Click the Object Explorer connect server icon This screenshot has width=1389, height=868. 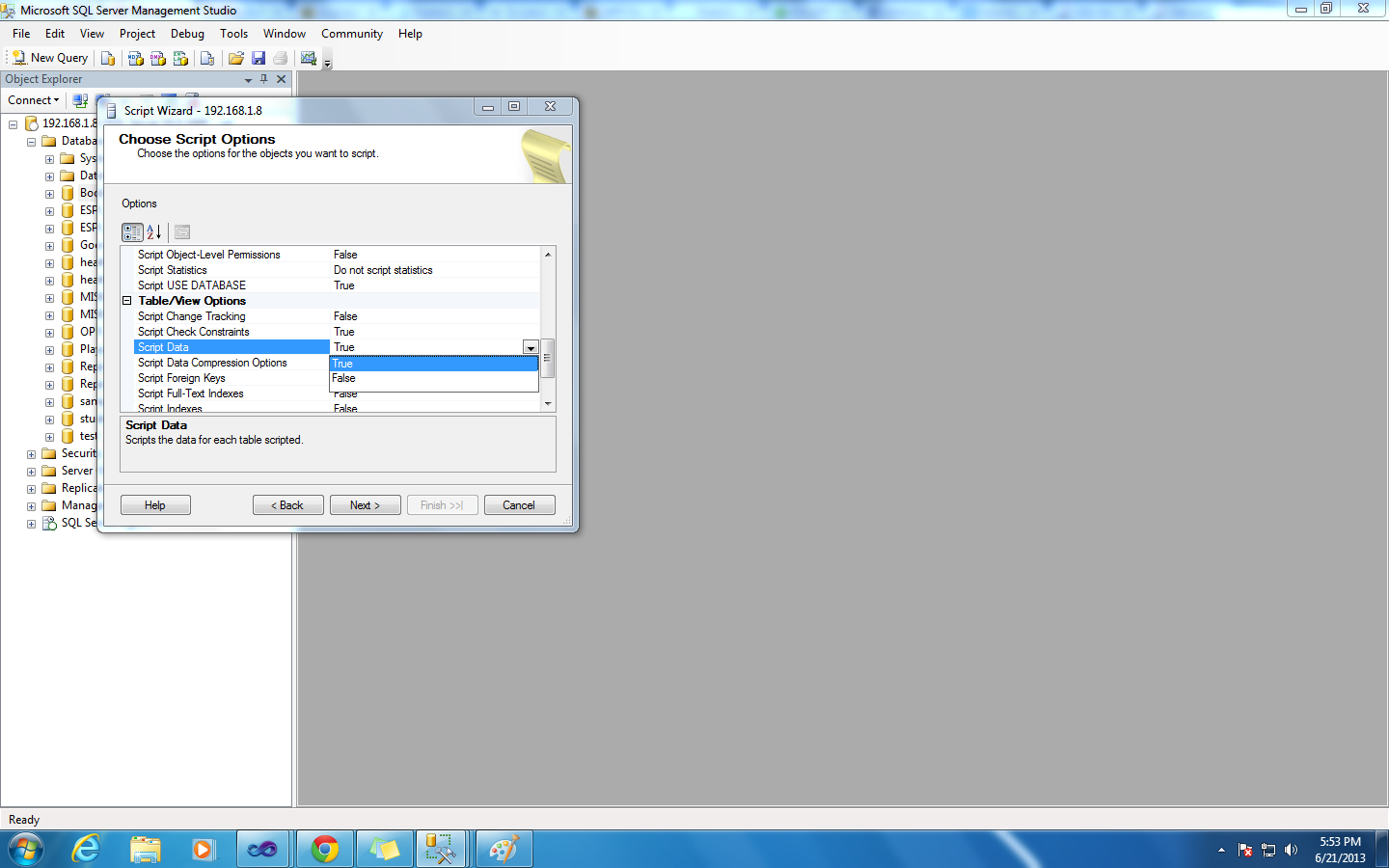pos(80,100)
